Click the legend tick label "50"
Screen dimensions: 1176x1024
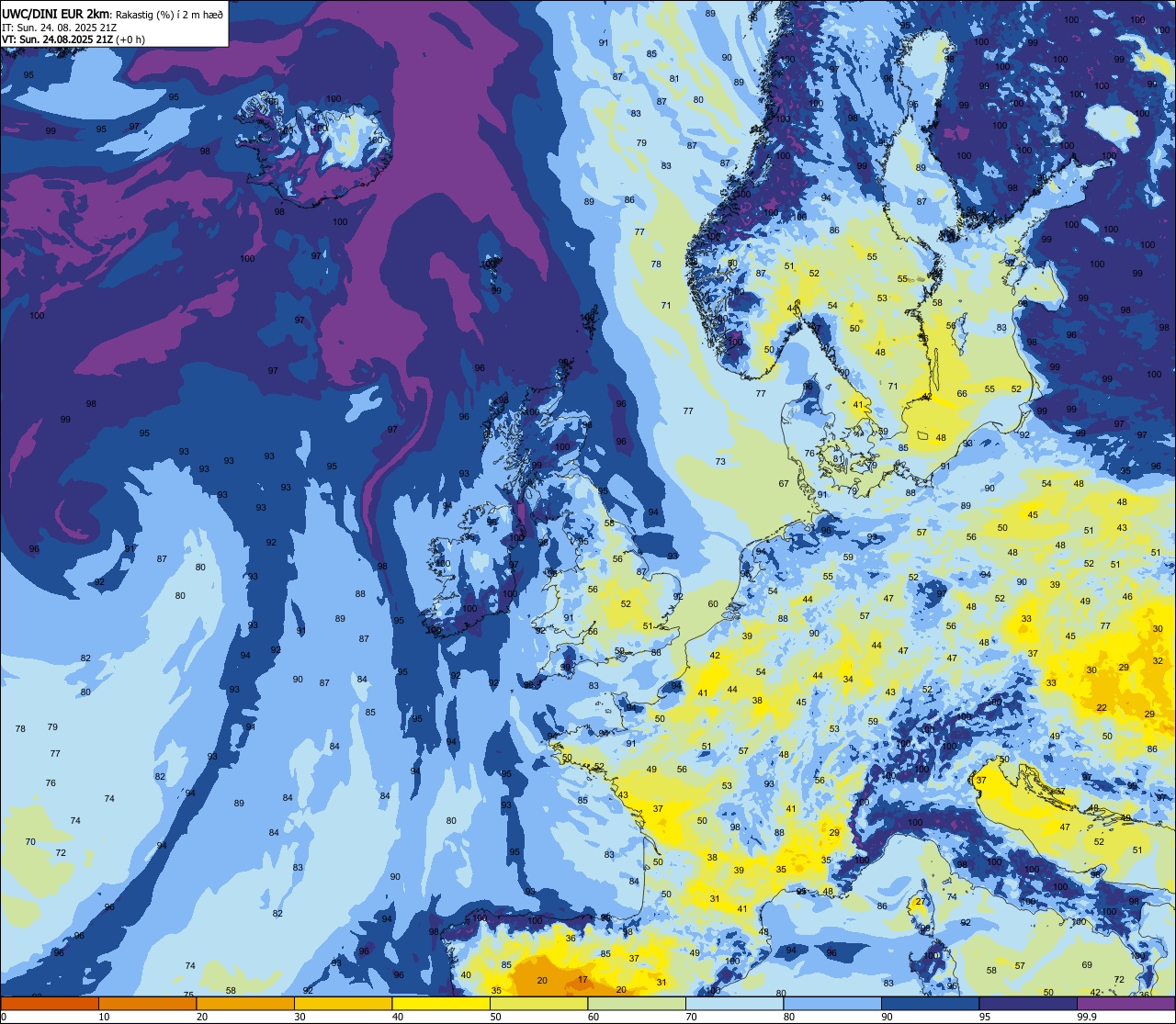click(x=495, y=1017)
